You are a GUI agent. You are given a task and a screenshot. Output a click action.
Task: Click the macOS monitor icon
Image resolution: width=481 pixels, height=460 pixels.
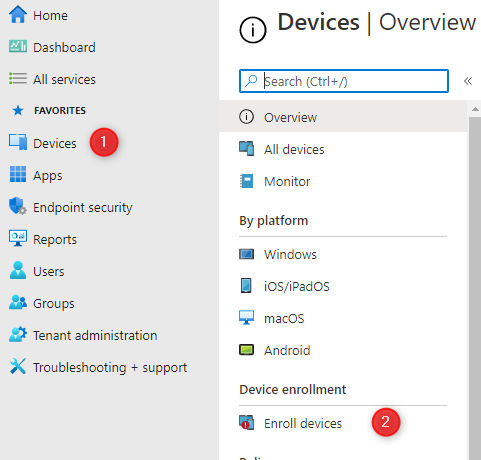click(247, 318)
